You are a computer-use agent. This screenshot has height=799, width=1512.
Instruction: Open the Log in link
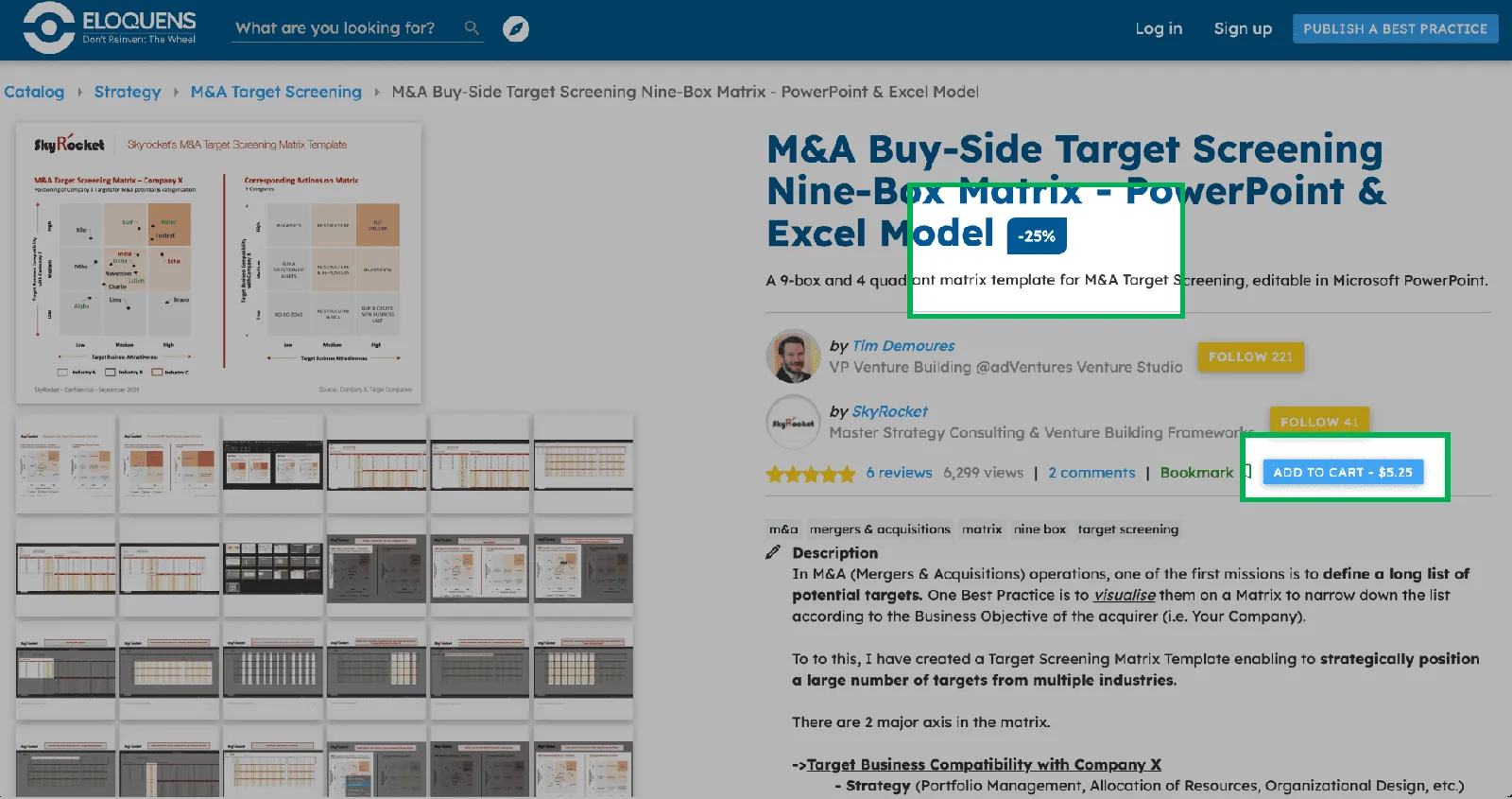1159,28
